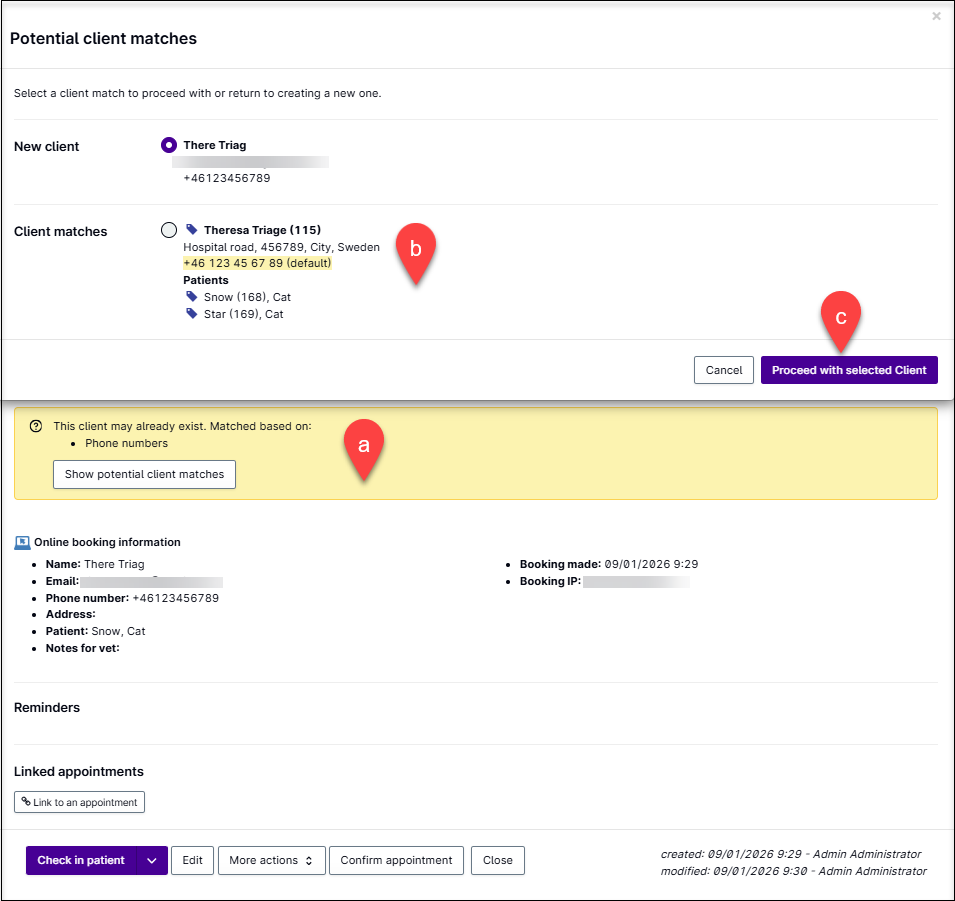The image size is (955, 901).
Task: Click the Patient: Snow, Cat booking line
Action: (96, 631)
